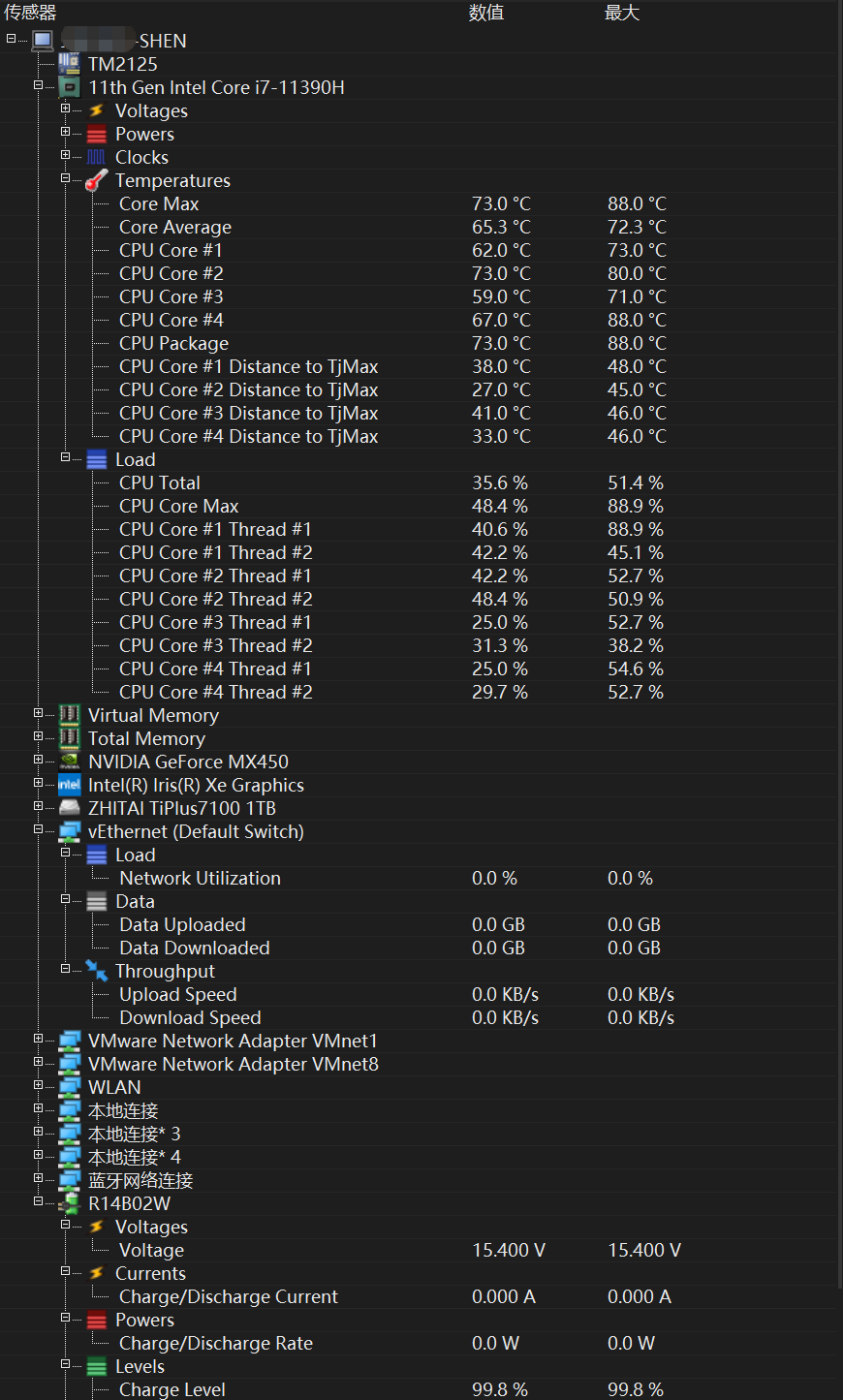Click the 传感器 column header

(x=30, y=13)
